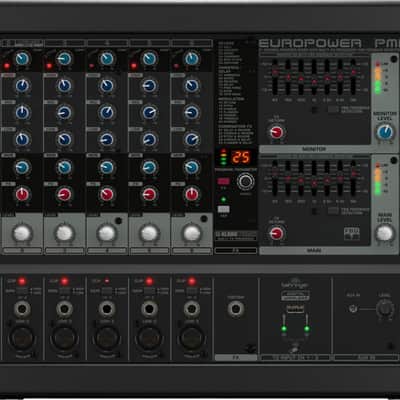Click the first band slider of the Monitor EQ

pos(275,77)
